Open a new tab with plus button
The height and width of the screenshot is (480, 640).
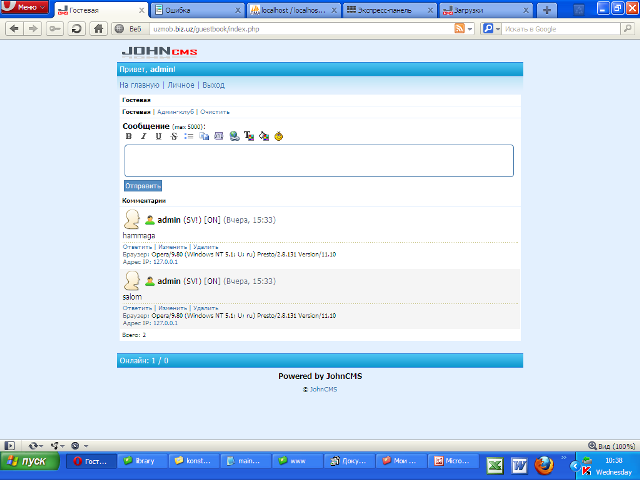[x=547, y=10]
